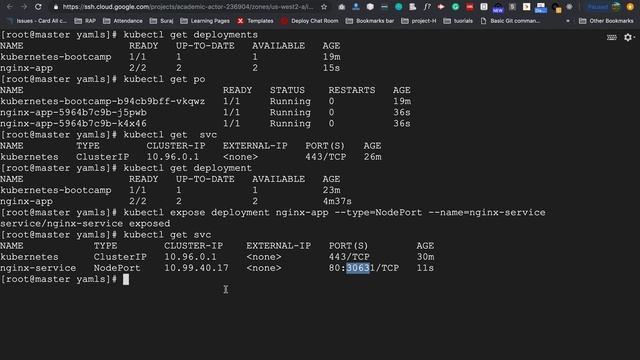This screenshot has height=360, width=640.
Task: Open the blue NEW badge extension
Action: [x=498, y=7]
